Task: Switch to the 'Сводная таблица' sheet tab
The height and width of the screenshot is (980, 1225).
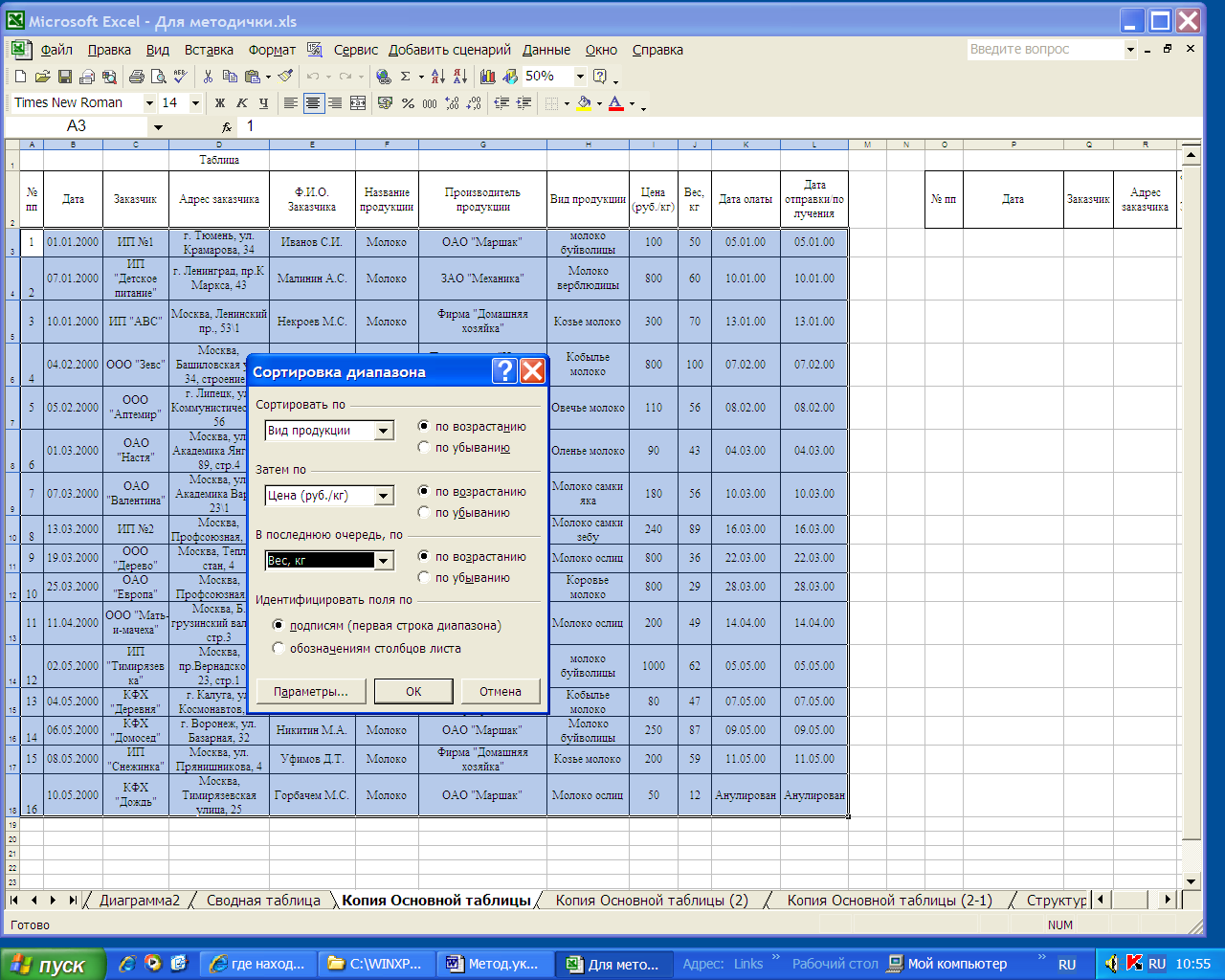Action: (x=263, y=900)
